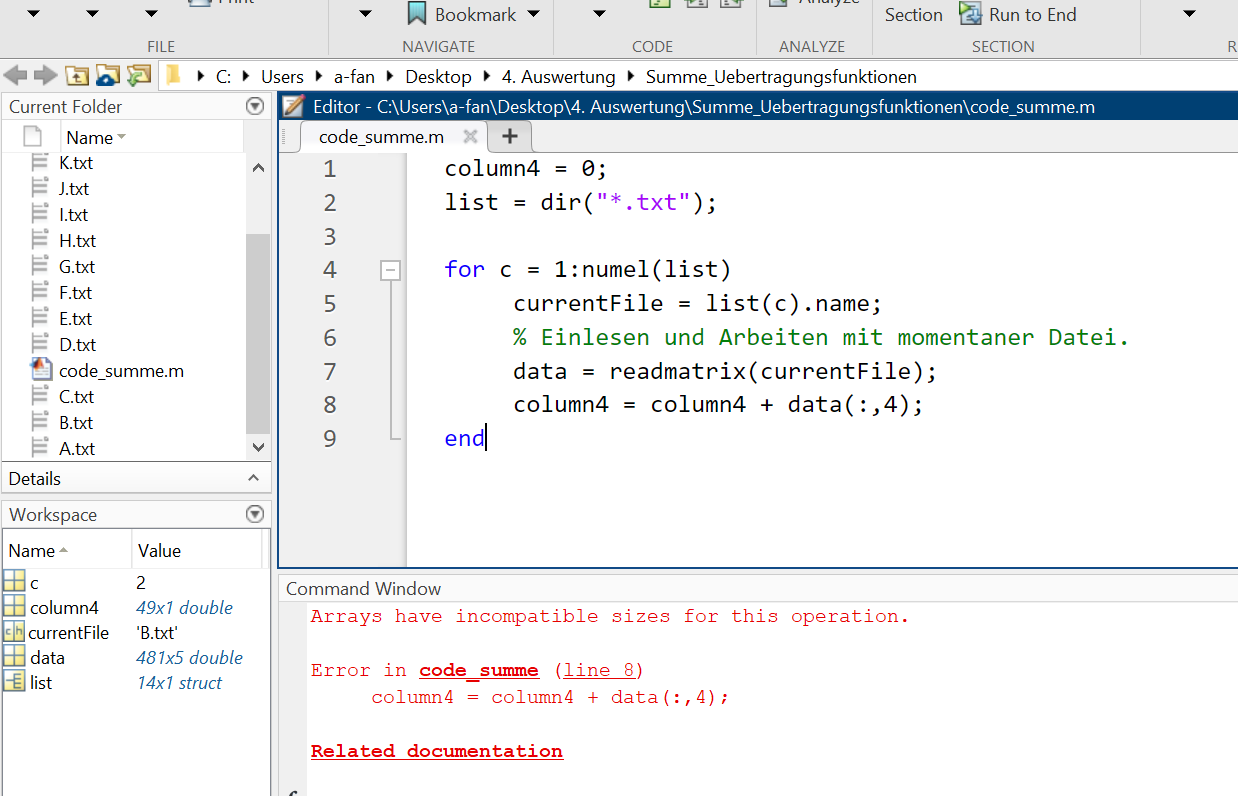Click the Run to End icon
1238x796 pixels.
pyautogui.click(x=970, y=14)
